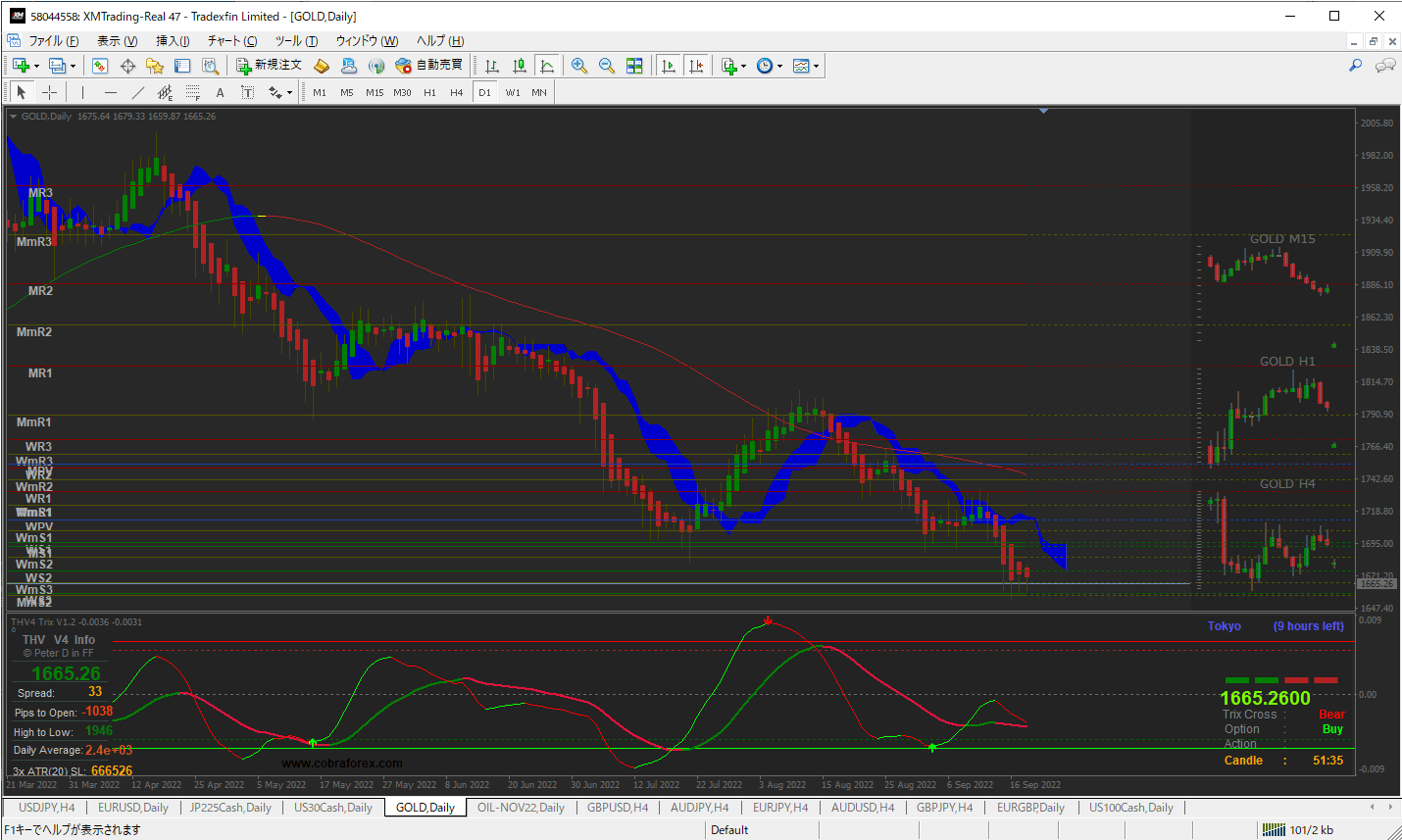Open the ウィンドウ (Window) menu
Viewport: 1402px width, 840px height.
pyautogui.click(x=367, y=40)
